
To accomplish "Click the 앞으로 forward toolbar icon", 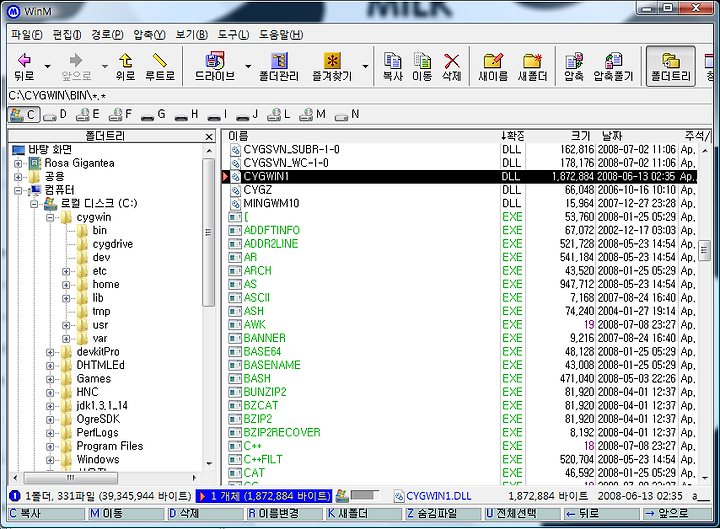I will tap(76, 67).
